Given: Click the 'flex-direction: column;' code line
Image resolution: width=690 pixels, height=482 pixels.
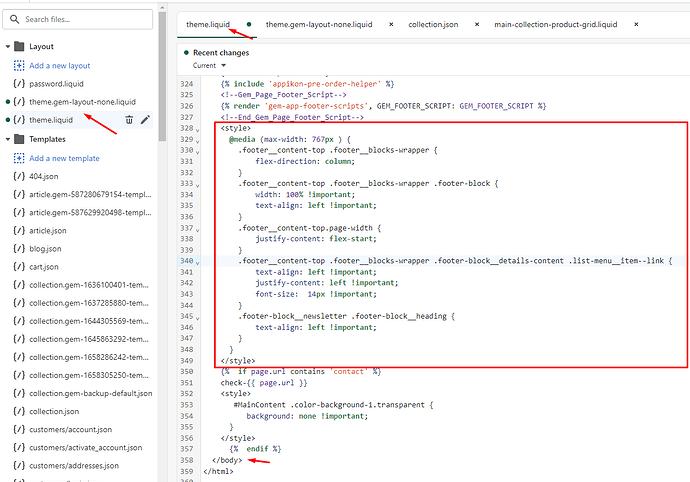Looking at the screenshot, I should (x=305, y=161).
